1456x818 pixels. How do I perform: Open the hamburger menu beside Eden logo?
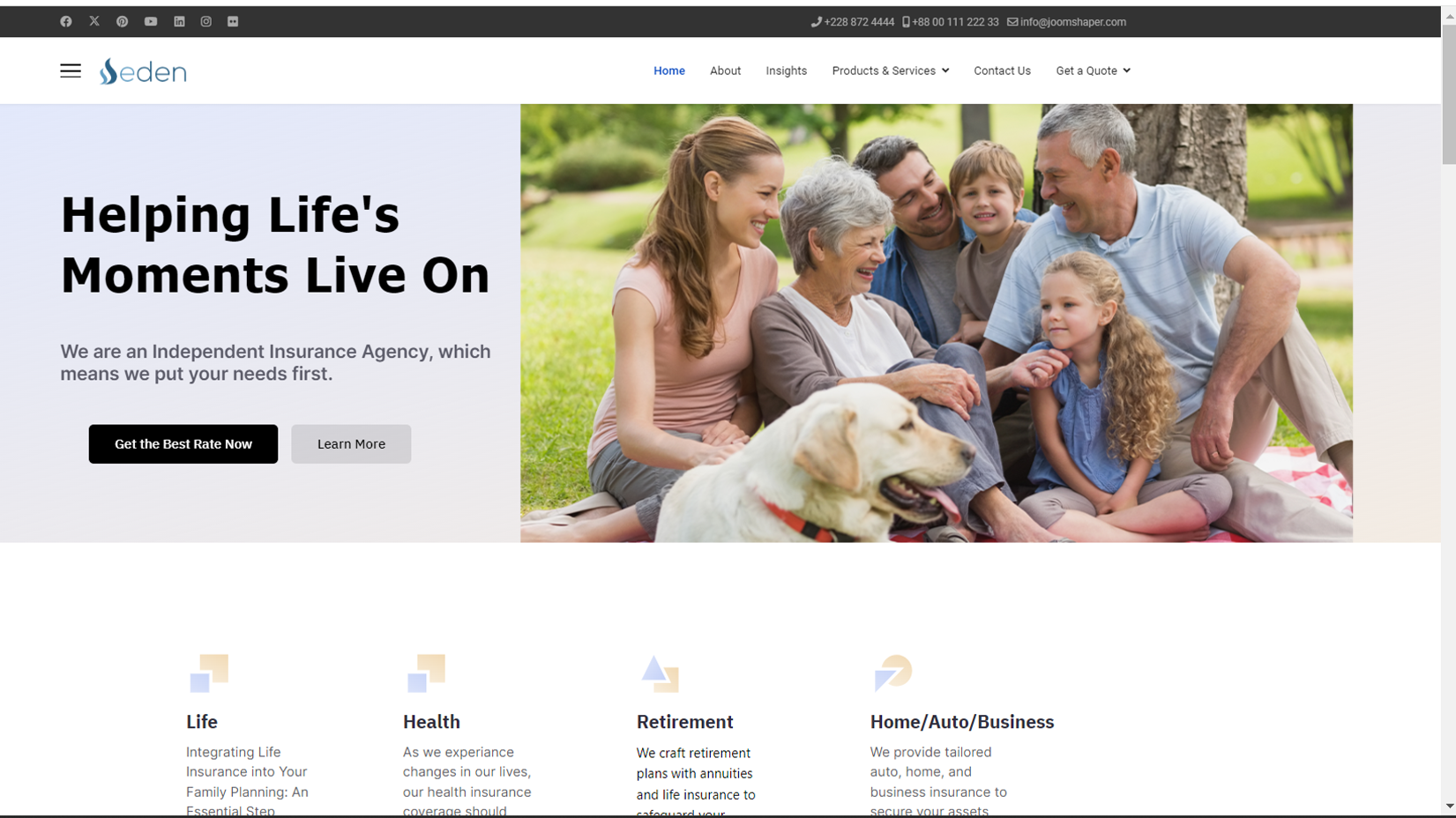point(71,71)
